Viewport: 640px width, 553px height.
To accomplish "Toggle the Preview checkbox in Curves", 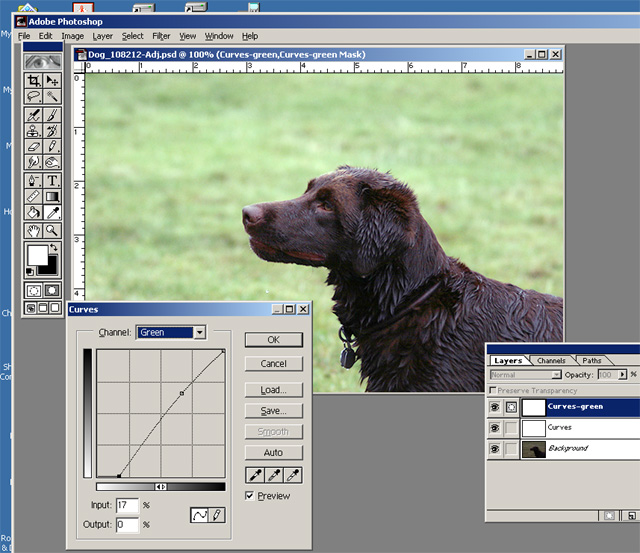I will [249, 495].
